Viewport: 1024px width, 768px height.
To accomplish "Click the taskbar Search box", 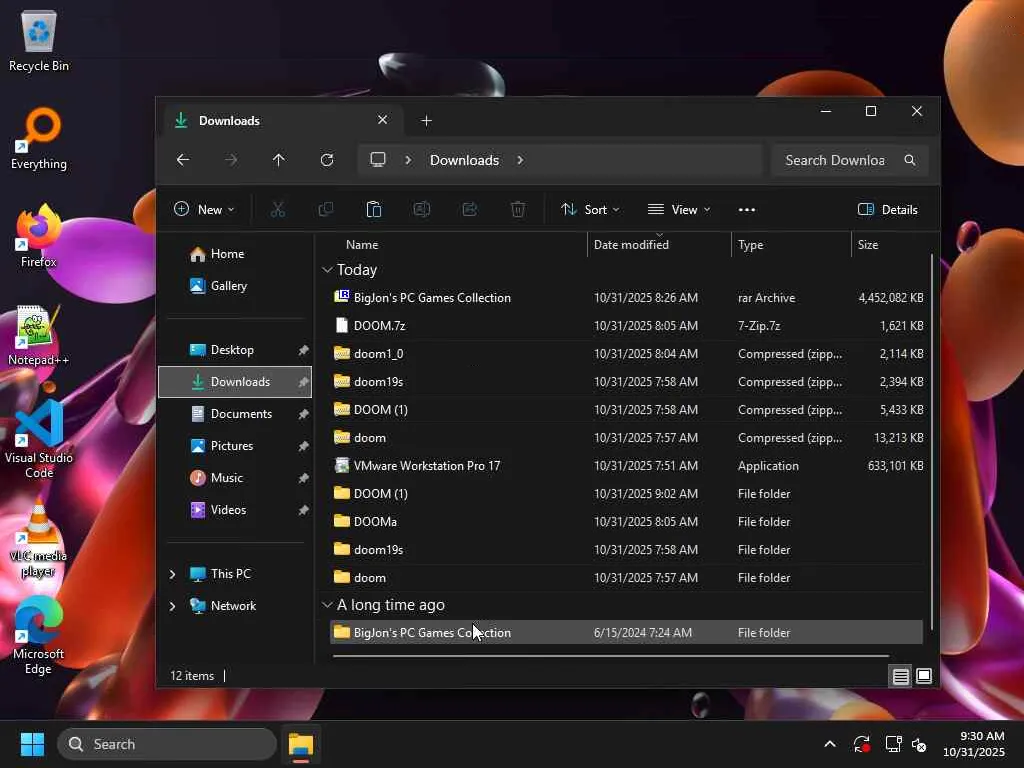I will click(x=167, y=744).
